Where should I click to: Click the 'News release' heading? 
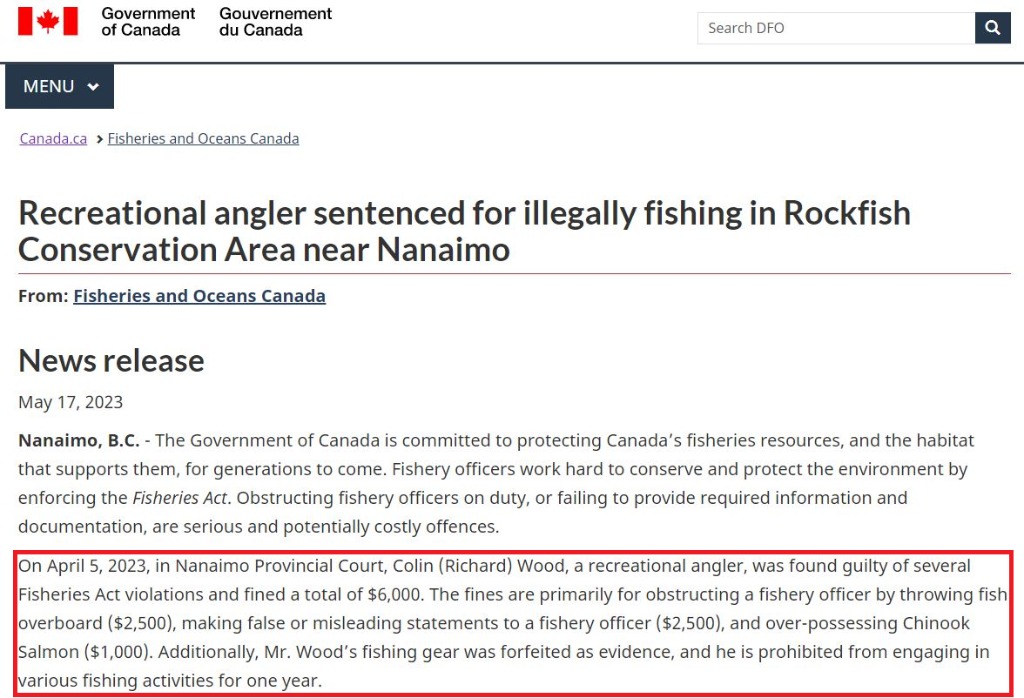pos(111,360)
